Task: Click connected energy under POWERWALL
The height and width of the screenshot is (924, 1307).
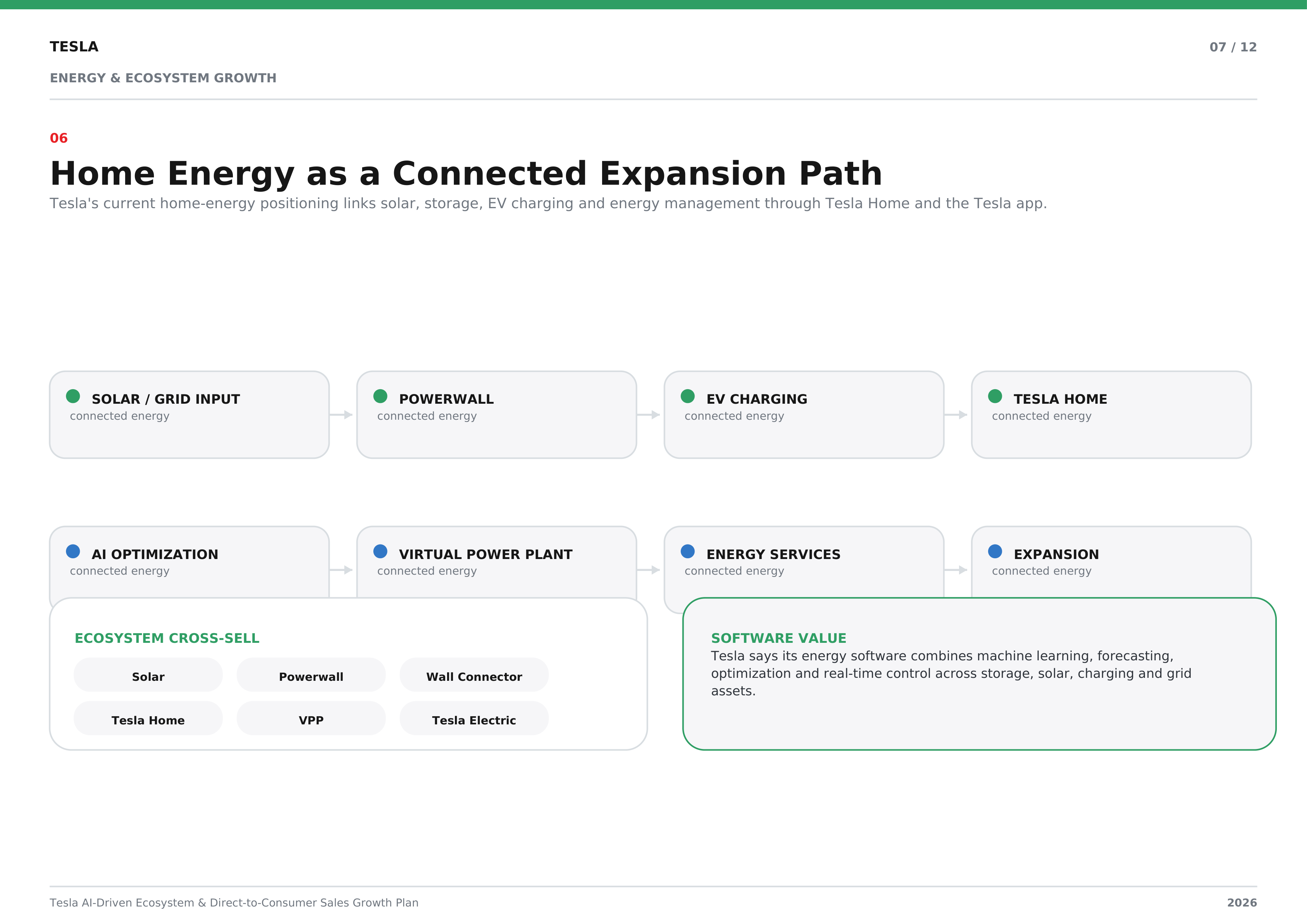Action: (x=427, y=416)
